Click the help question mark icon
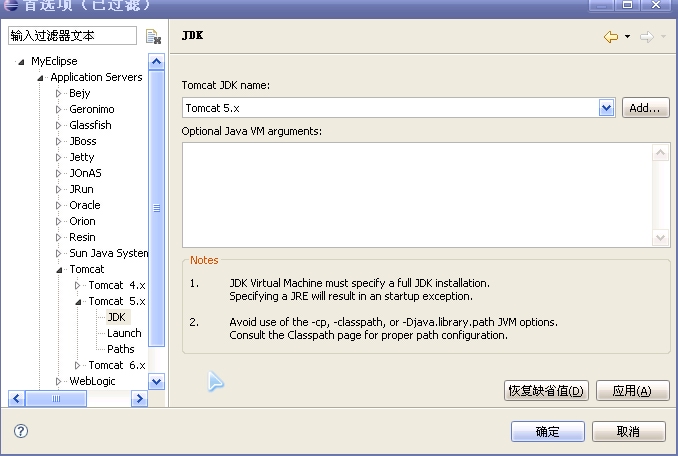The height and width of the screenshot is (456, 678). [x=20, y=431]
